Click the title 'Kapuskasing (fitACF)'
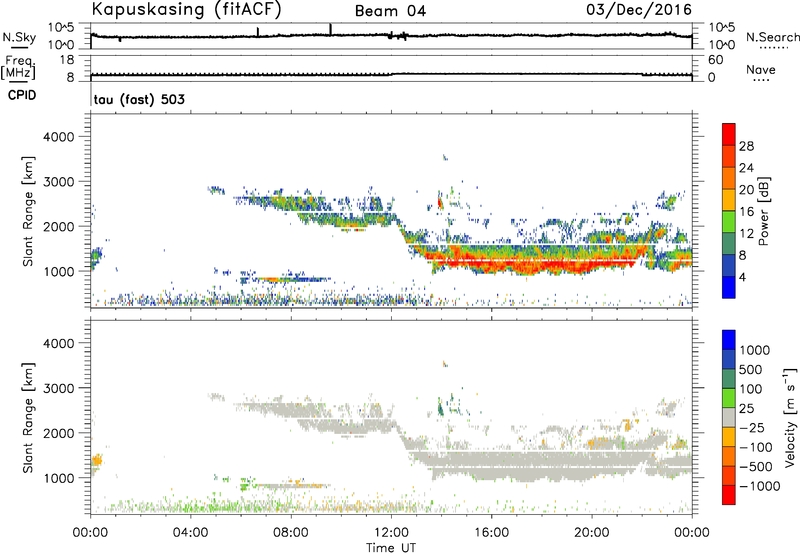Screen dimensions: 800x554 [x=186, y=9]
